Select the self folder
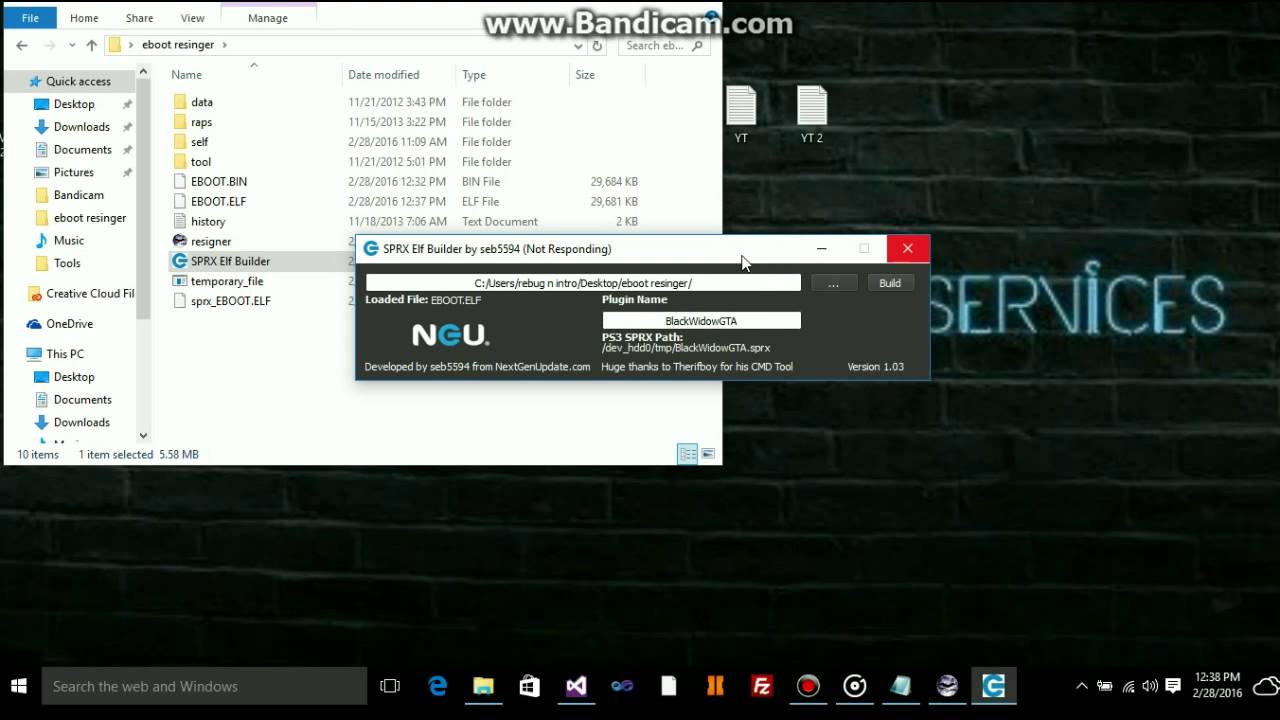This screenshot has width=1280, height=720. (x=200, y=142)
